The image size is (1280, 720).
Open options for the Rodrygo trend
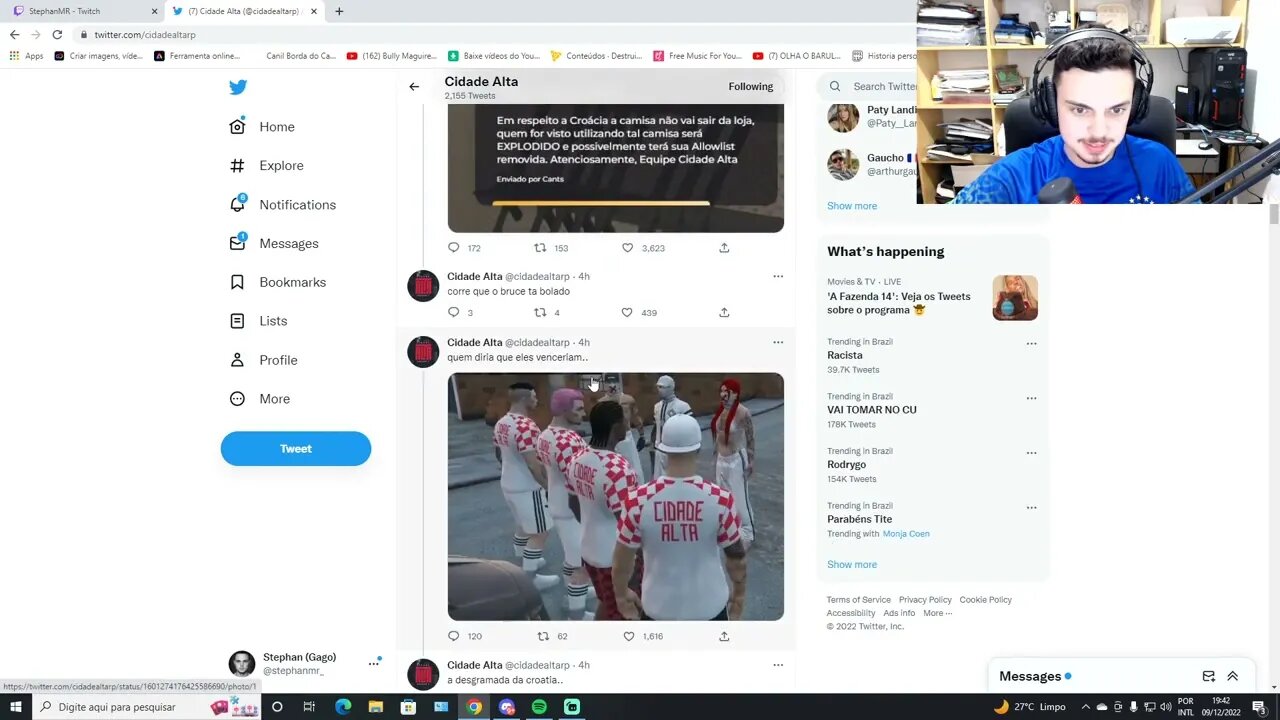(1031, 453)
